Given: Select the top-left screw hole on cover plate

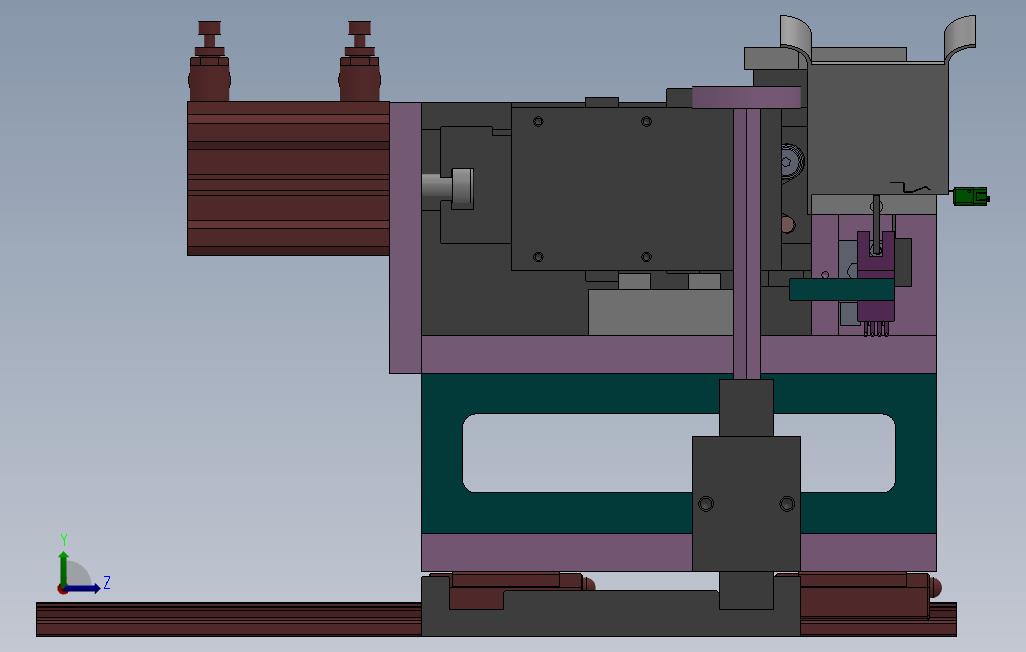Looking at the screenshot, I should tap(539, 122).
